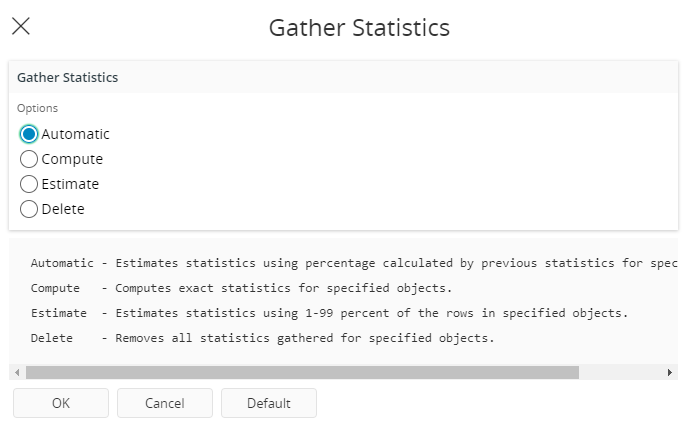Screen dimensions: 687x424
Task: Select the Automatic radio option
Action: 29,134
